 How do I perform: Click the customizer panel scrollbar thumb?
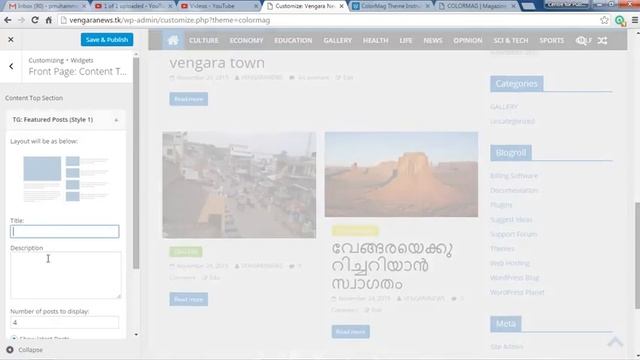tap(136, 162)
